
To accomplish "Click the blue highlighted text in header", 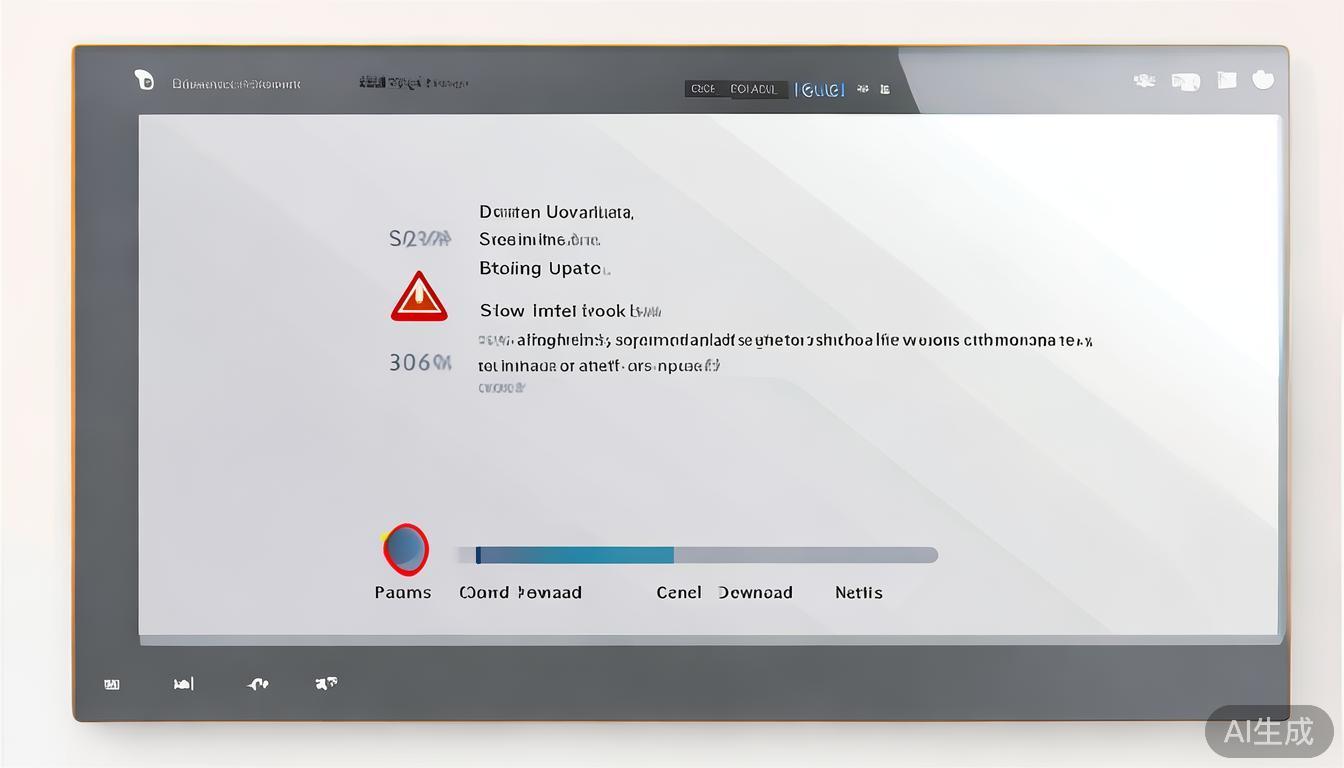I will click(x=820, y=89).
